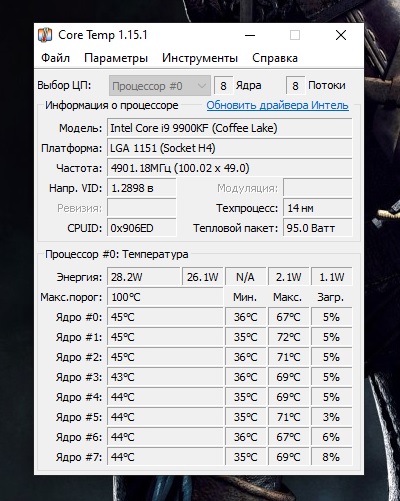This screenshot has width=400, height=501.
Task: Click the 0x906ED CPUID value
Action: click(x=141, y=228)
